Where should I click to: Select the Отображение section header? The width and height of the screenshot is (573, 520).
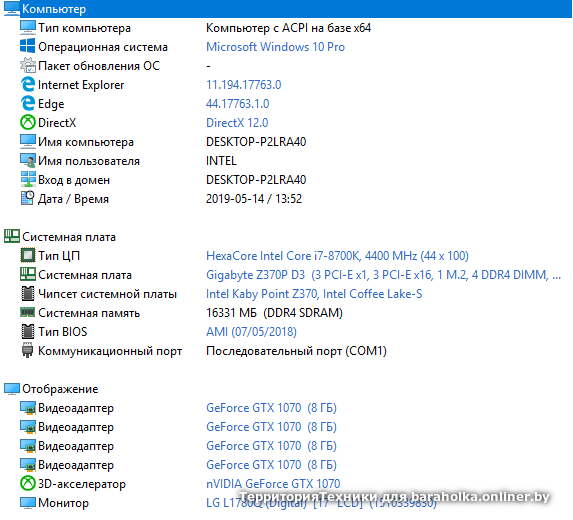(60, 389)
